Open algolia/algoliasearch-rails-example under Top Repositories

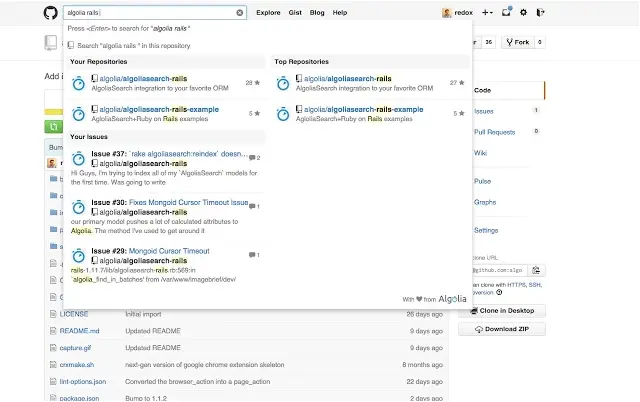[364, 109]
